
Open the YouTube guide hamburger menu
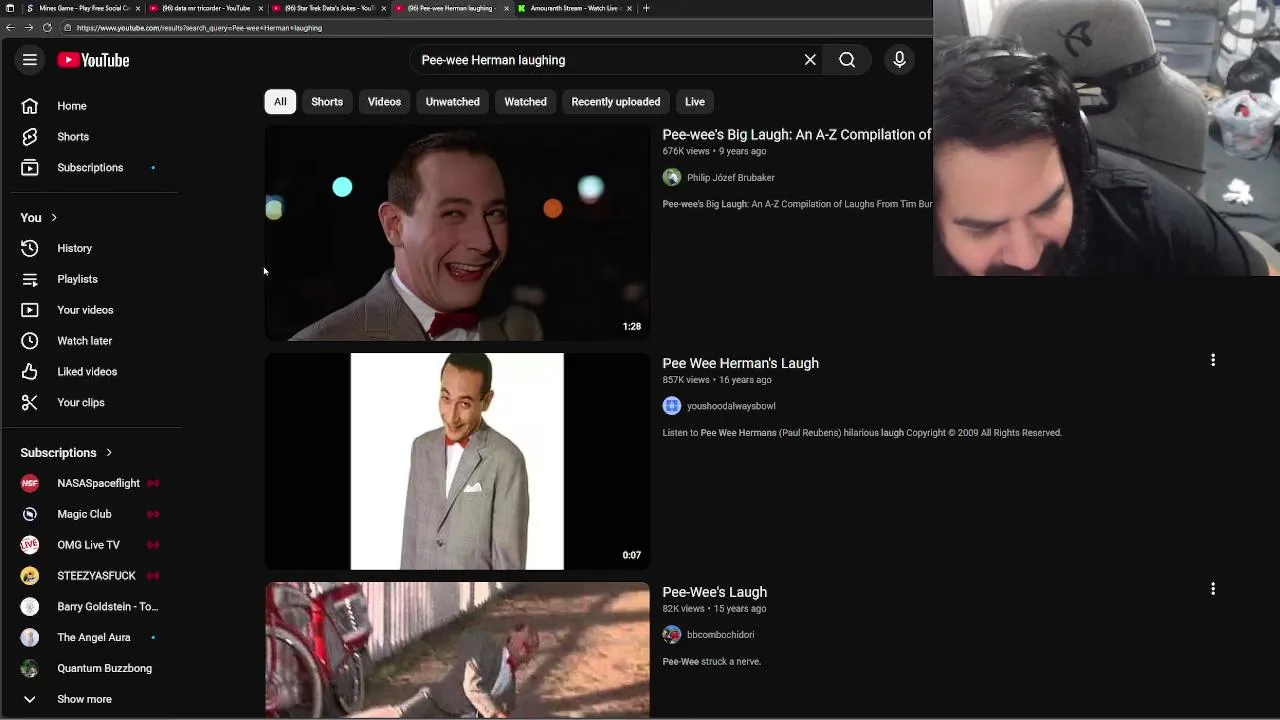click(30, 60)
